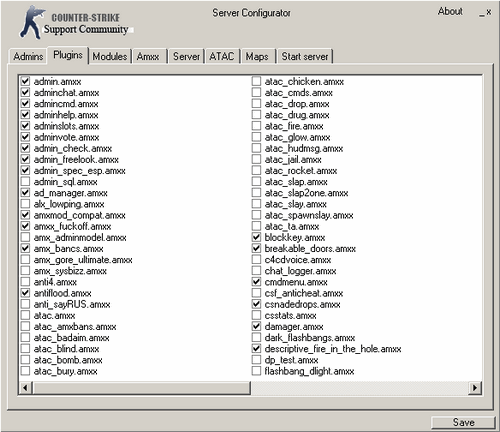Uncheck amxmod_compat.amxx
The height and width of the screenshot is (432, 500).
(x=25, y=215)
